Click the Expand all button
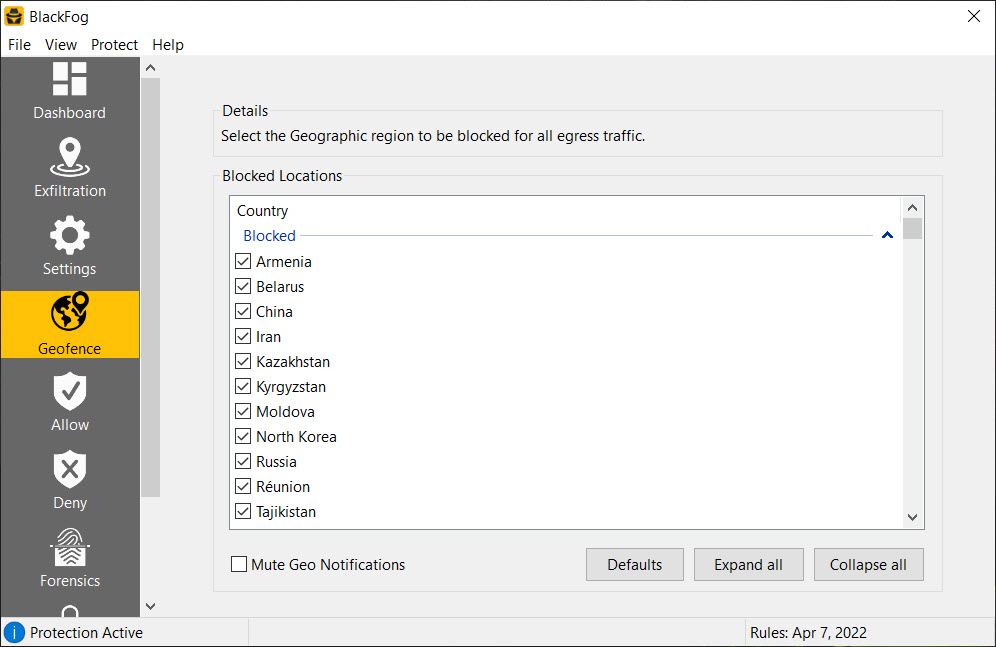Image resolution: width=996 pixels, height=647 pixels. pyautogui.click(x=748, y=564)
